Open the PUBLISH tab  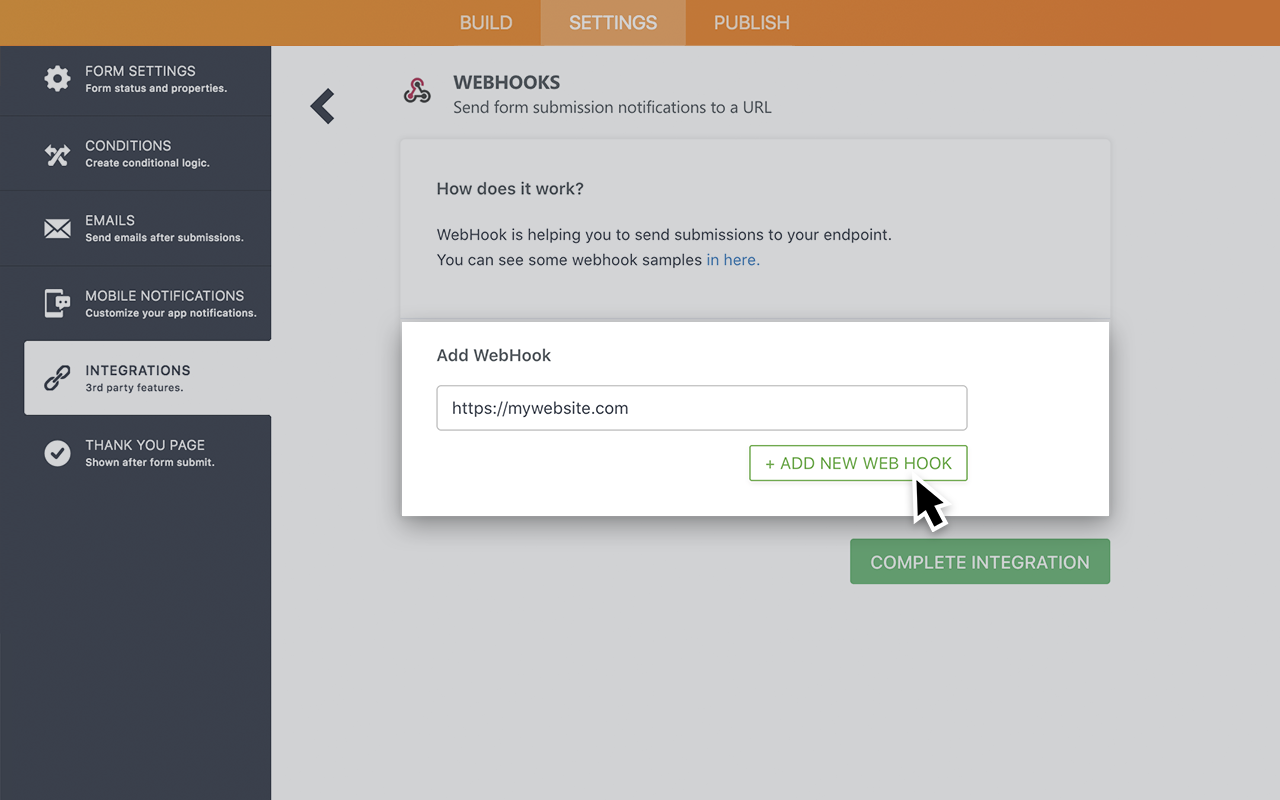[751, 22]
